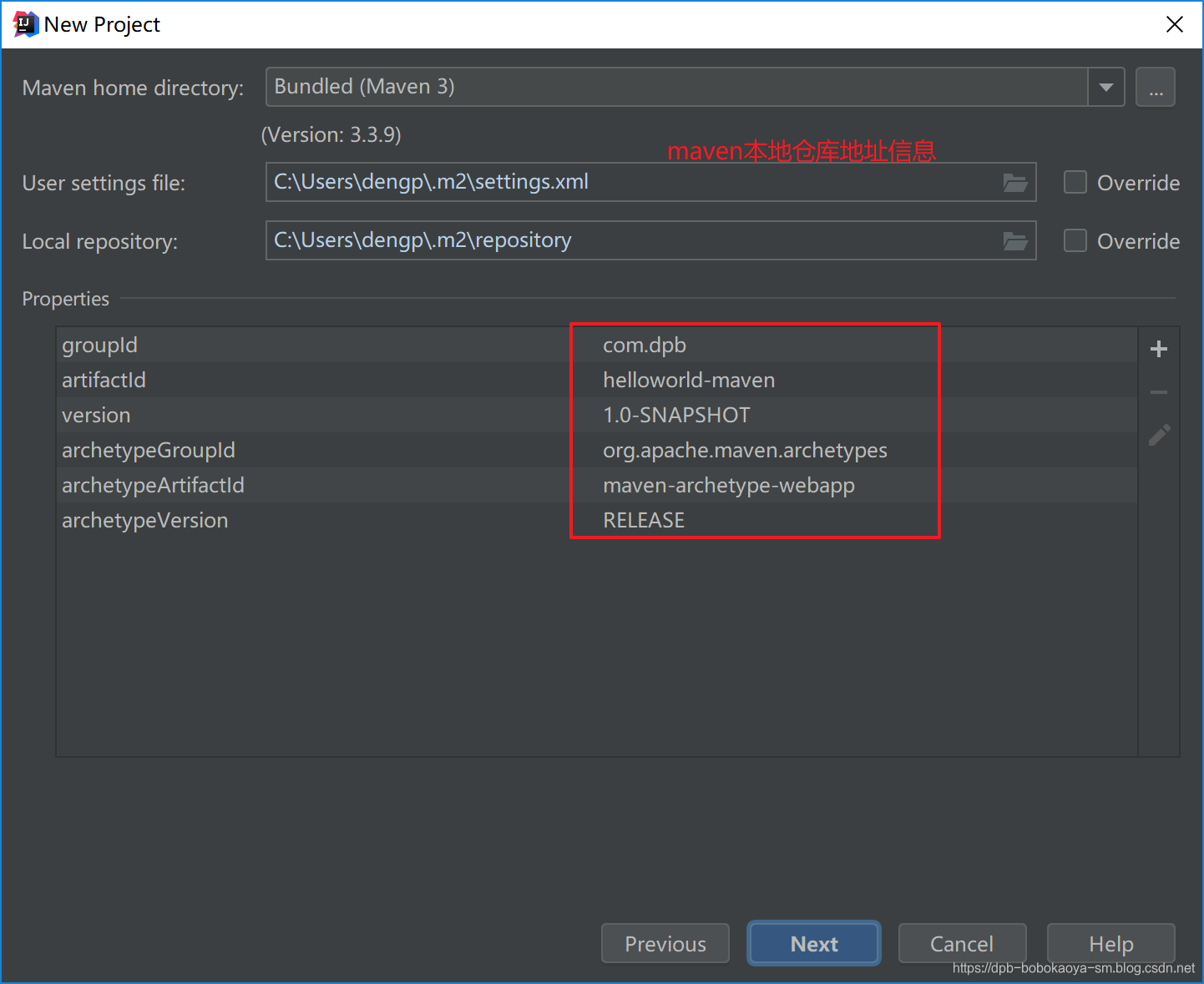Expand the Maven home directory dropdown arrow

click(x=1106, y=87)
